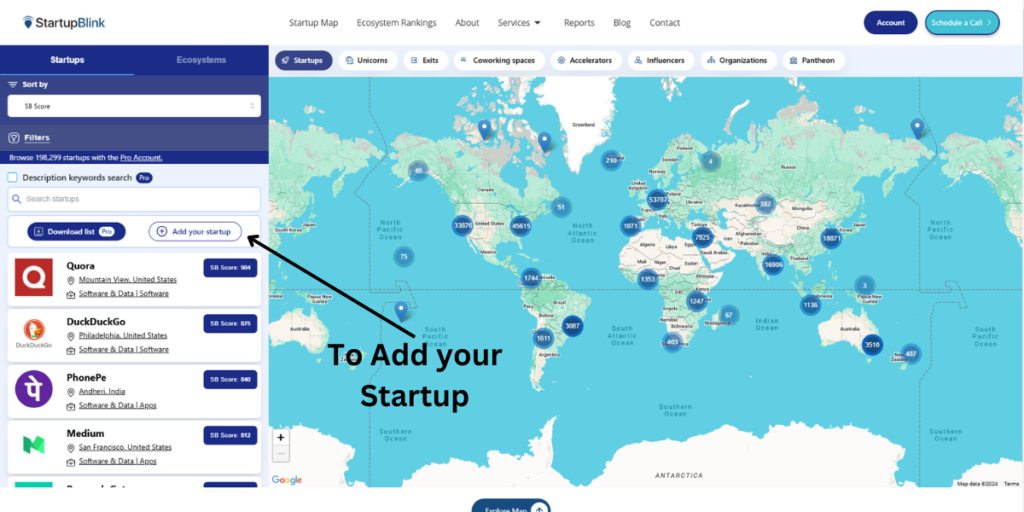The image size is (1024, 512).
Task: Click the 1136 cluster marker near Indonesia
Action: 810,305
